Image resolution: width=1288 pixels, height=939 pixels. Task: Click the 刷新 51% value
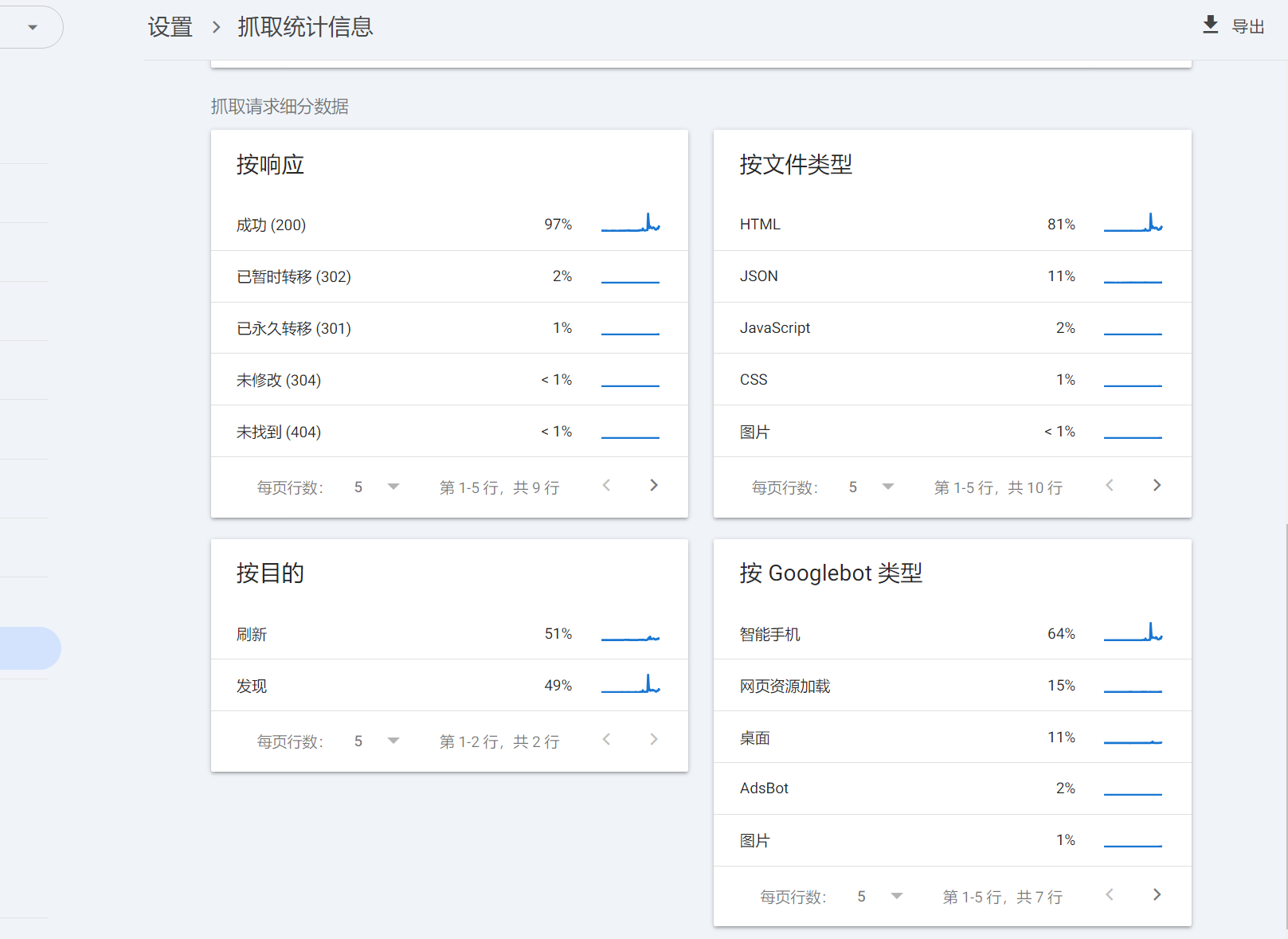(x=558, y=634)
